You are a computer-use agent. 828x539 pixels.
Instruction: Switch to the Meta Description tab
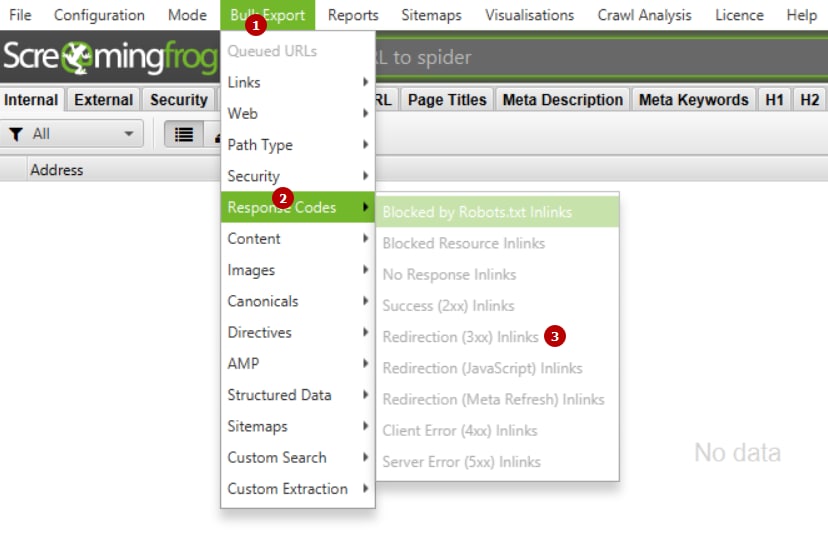[562, 99]
